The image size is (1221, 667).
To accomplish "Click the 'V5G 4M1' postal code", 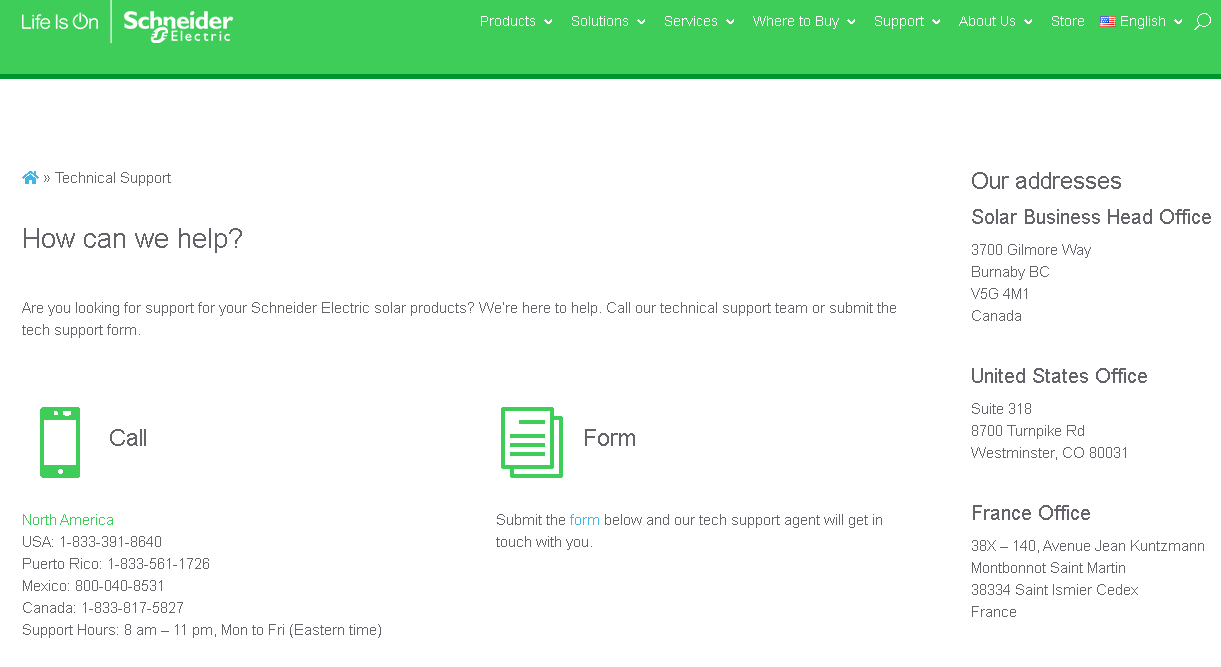I will (x=1000, y=294).
